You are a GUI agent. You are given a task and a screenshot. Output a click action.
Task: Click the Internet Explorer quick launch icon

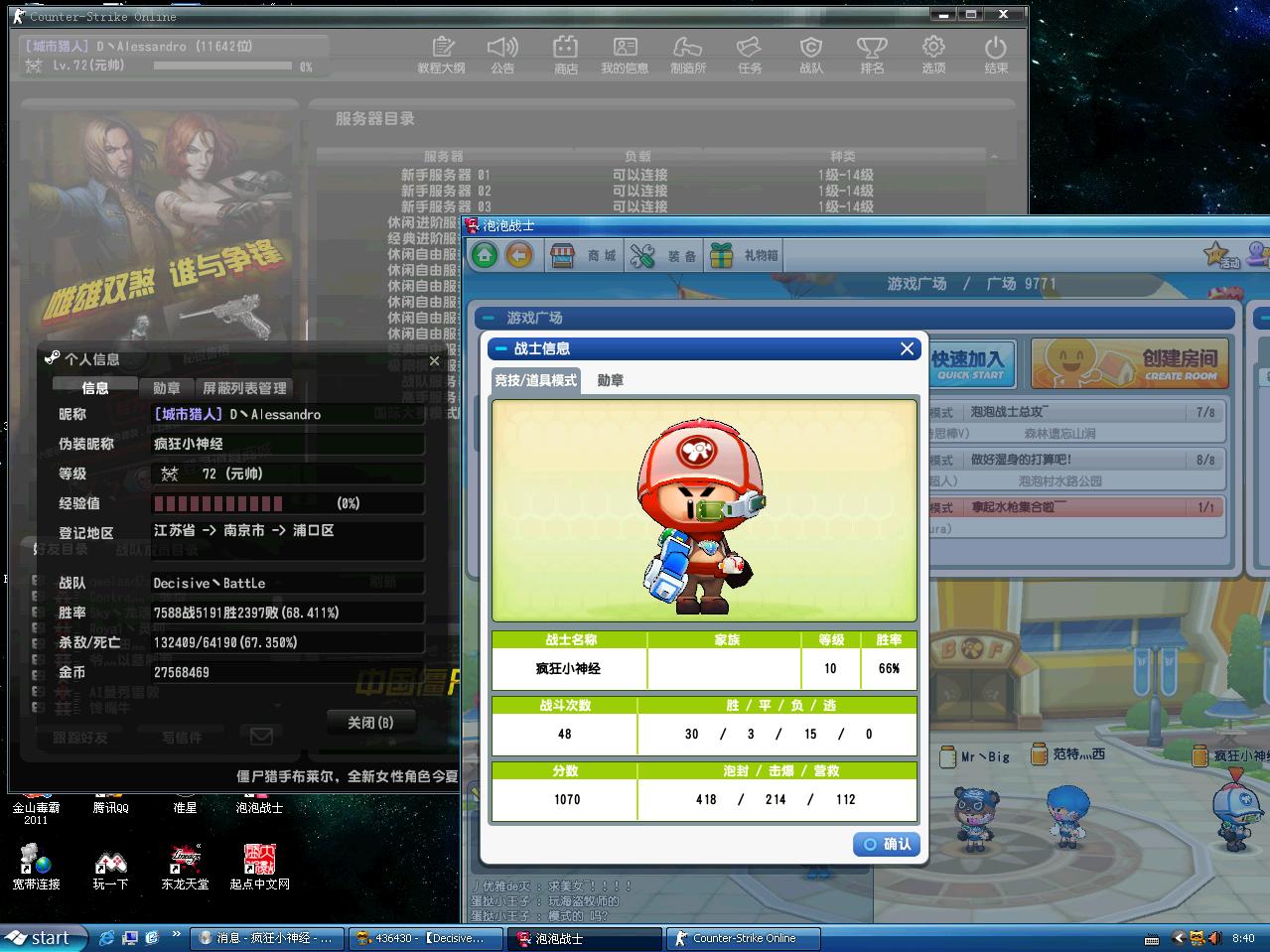point(107,938)
